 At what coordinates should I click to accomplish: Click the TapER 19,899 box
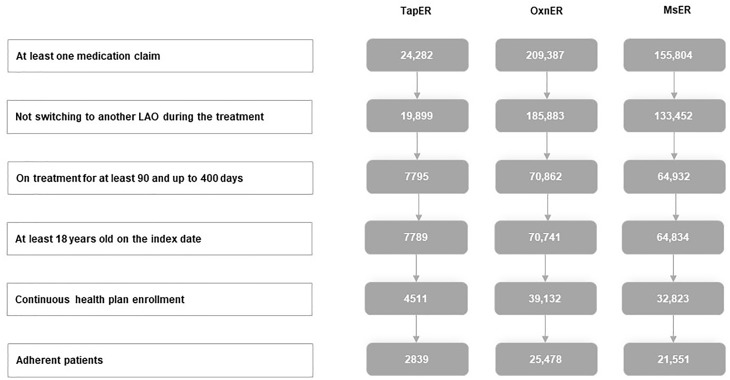tap(417, 115)
